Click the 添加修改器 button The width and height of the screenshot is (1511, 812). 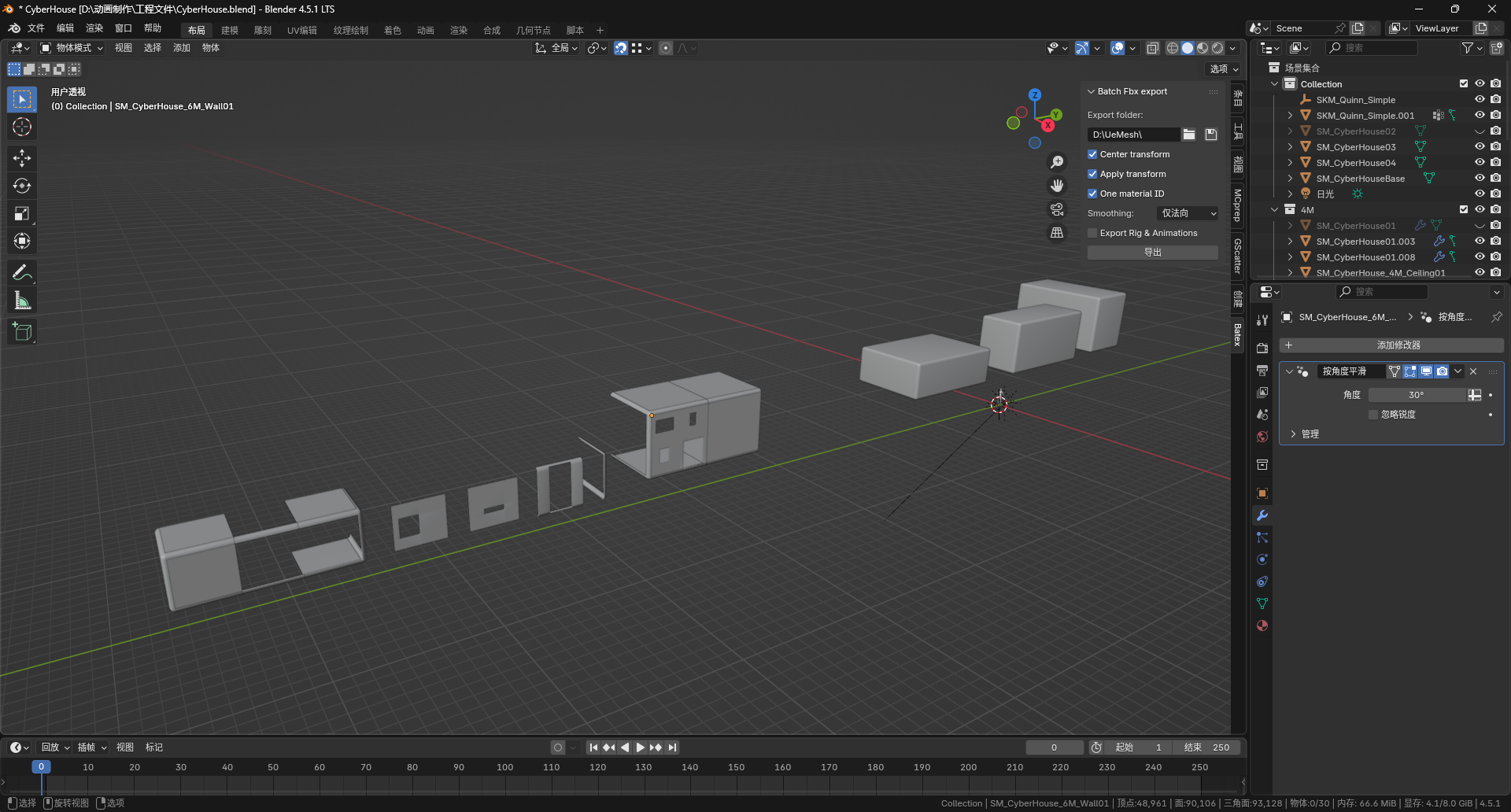pos(1391,345)
